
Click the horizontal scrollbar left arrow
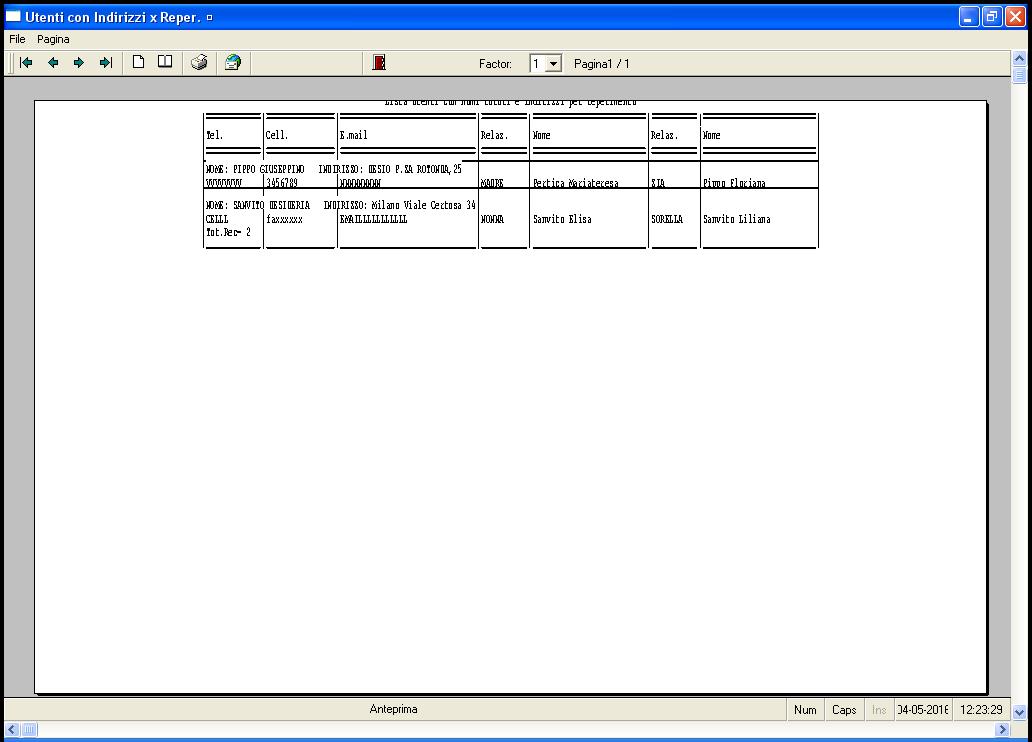click(x=12, y=729)
